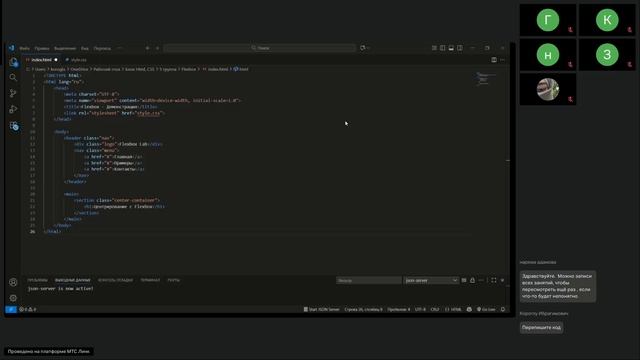Toggle the bottom panel from the title bar
This screenshot has width=640, height=360.
[451, 48]
